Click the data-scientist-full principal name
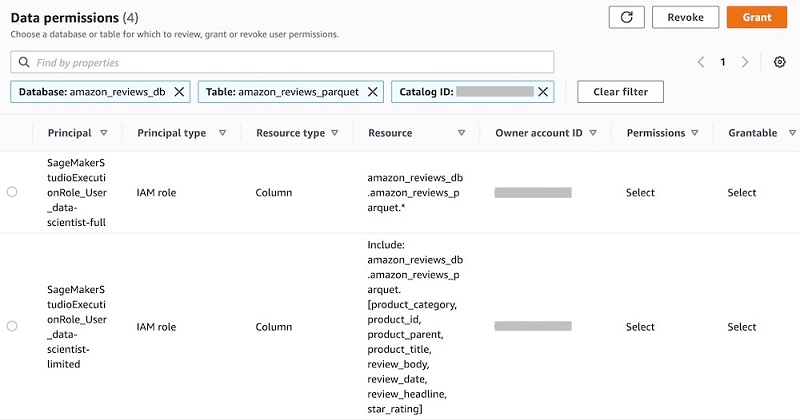The height and width of the screenshot is (420, 800). (x=77, y=192)
